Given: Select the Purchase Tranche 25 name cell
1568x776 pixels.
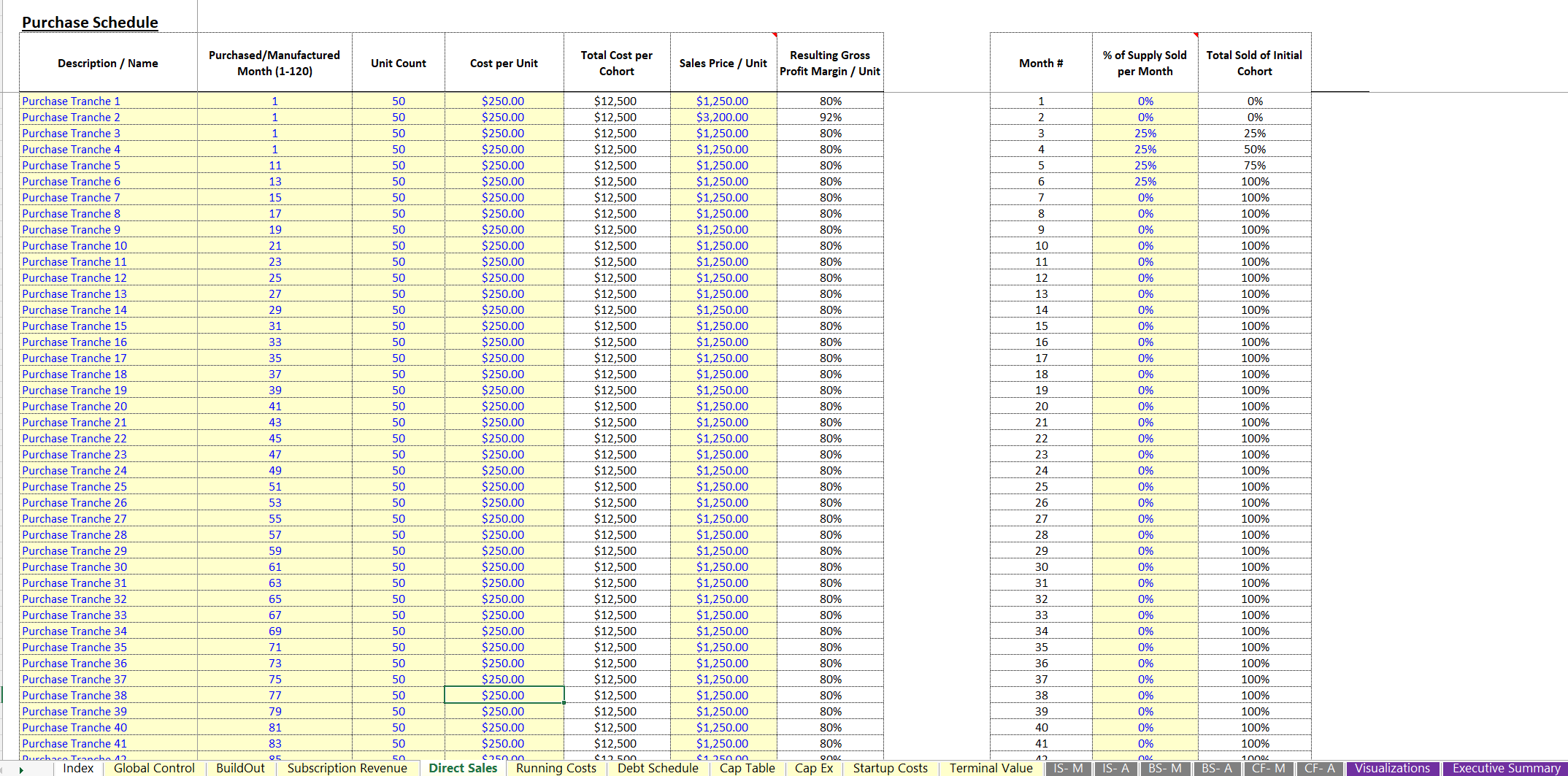Looking at the screenshot, I should tap(108, 486).
